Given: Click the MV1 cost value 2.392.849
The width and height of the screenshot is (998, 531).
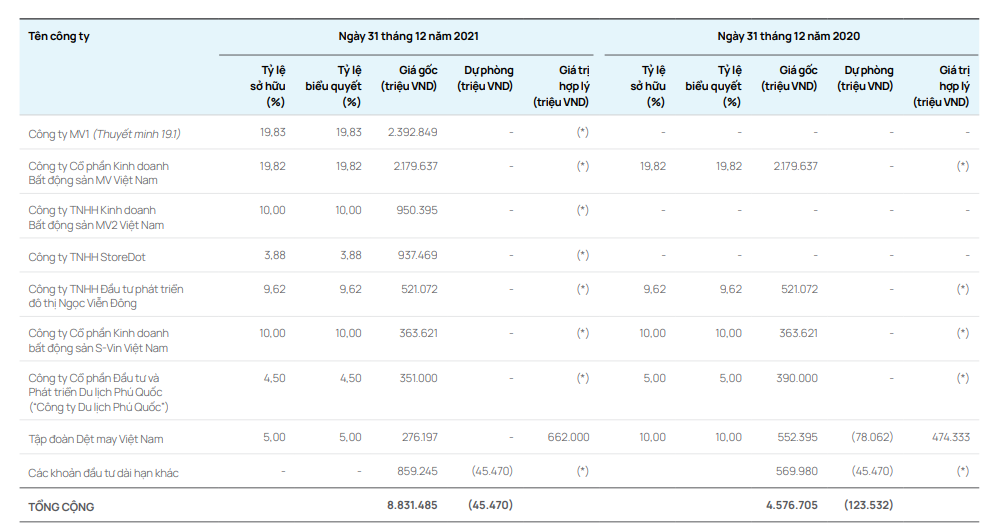Looking at the screenshot, I should (x=413, y=132).
